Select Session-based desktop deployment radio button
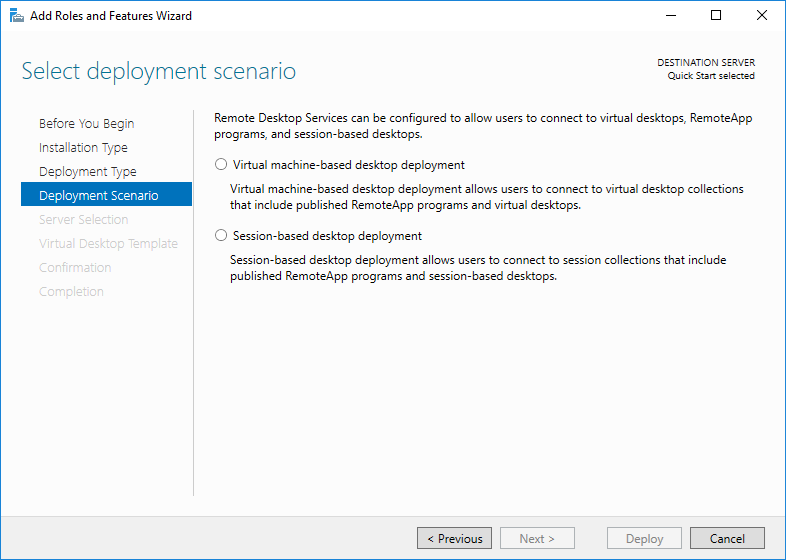Image resolution: width=786 pixels, height=560 pixels. click(x=221, y=236)
